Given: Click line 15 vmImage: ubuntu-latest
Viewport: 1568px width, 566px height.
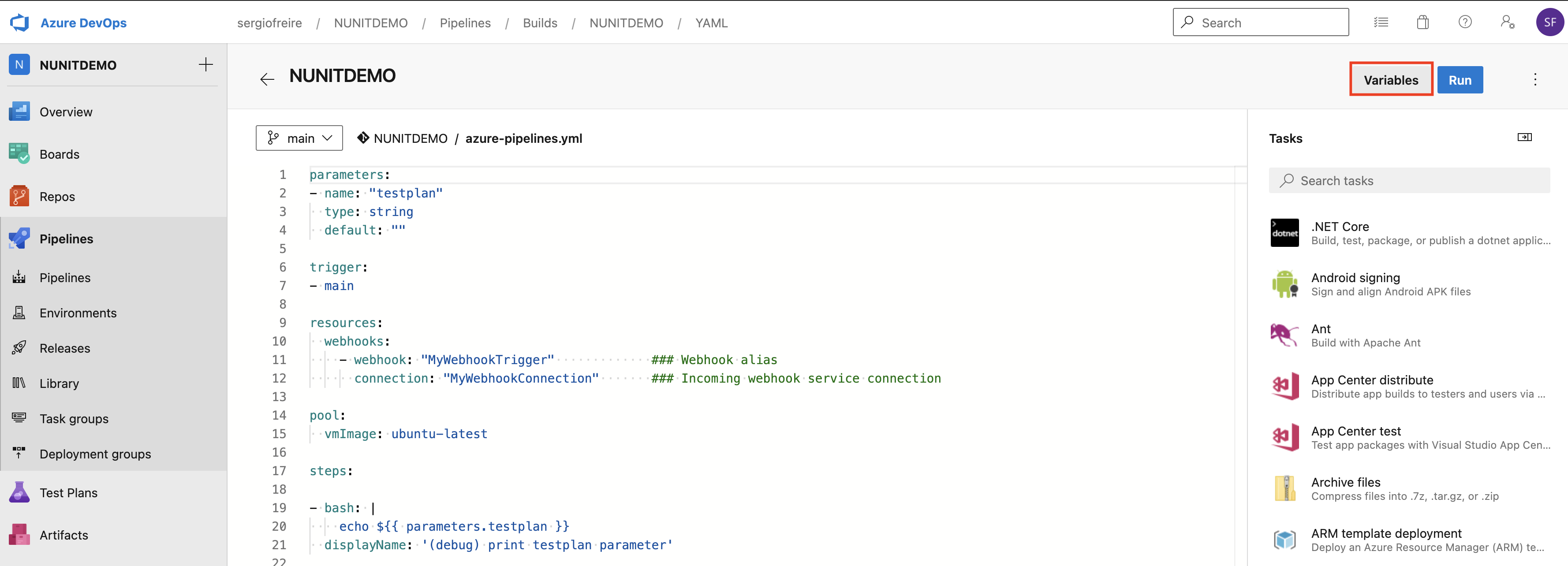Looking at the screenshot, I should point(405,433).
